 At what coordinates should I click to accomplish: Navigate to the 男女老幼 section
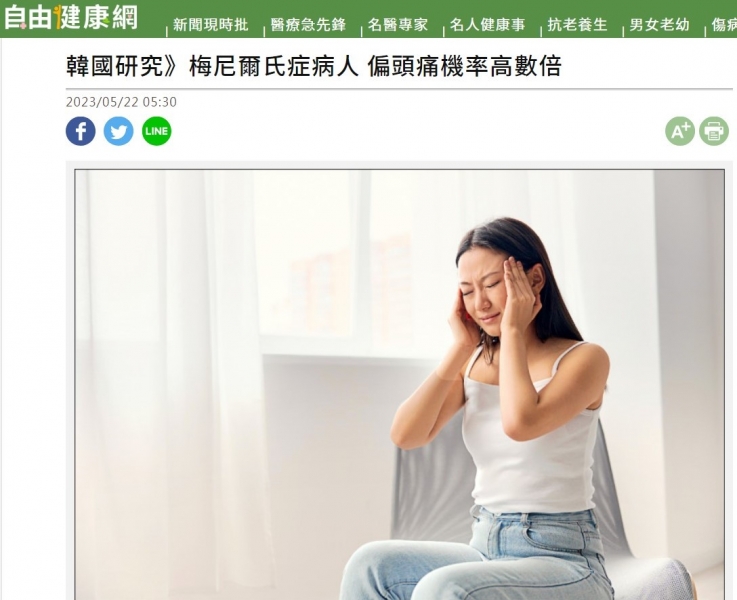659,25
